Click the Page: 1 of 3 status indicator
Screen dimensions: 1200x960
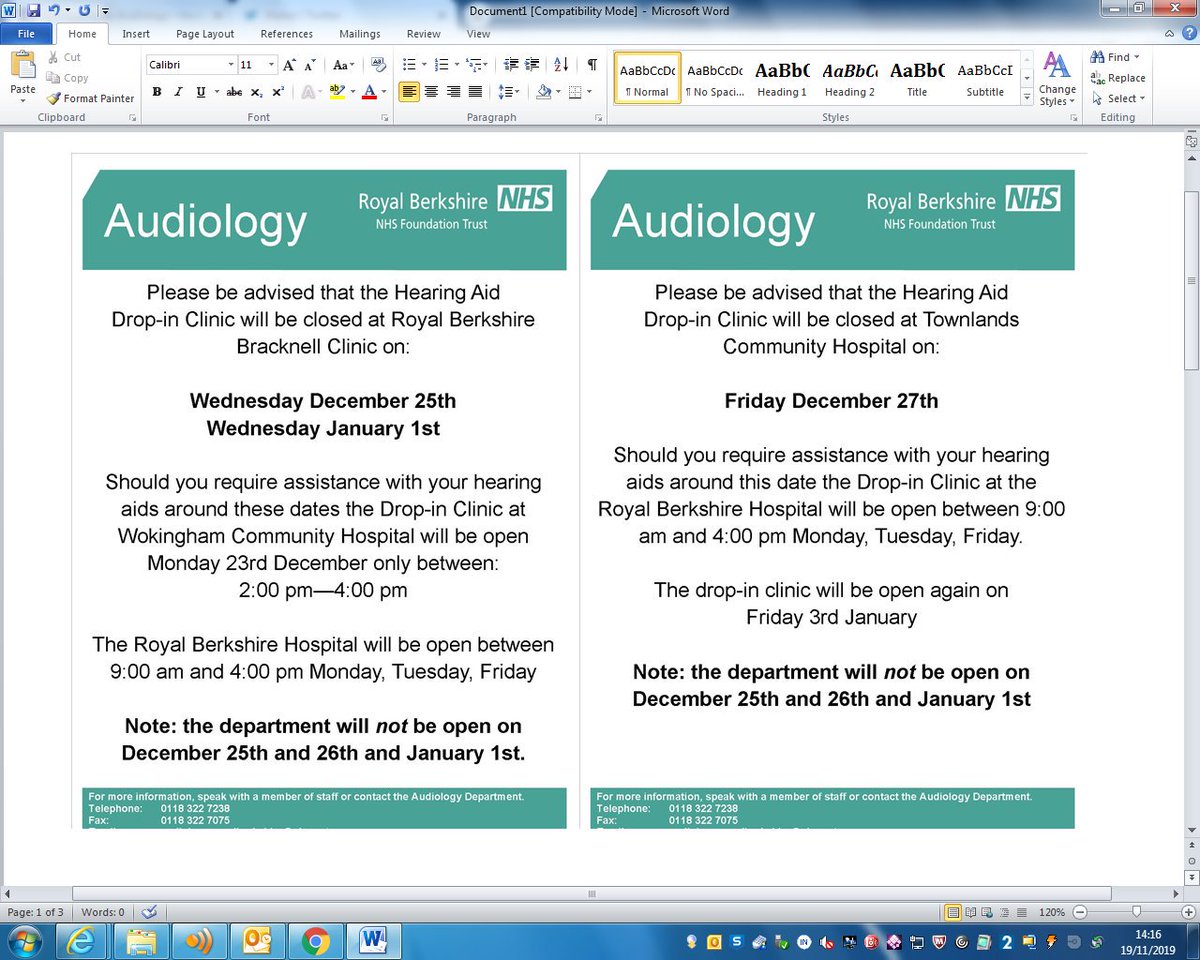tap(35, 912)
